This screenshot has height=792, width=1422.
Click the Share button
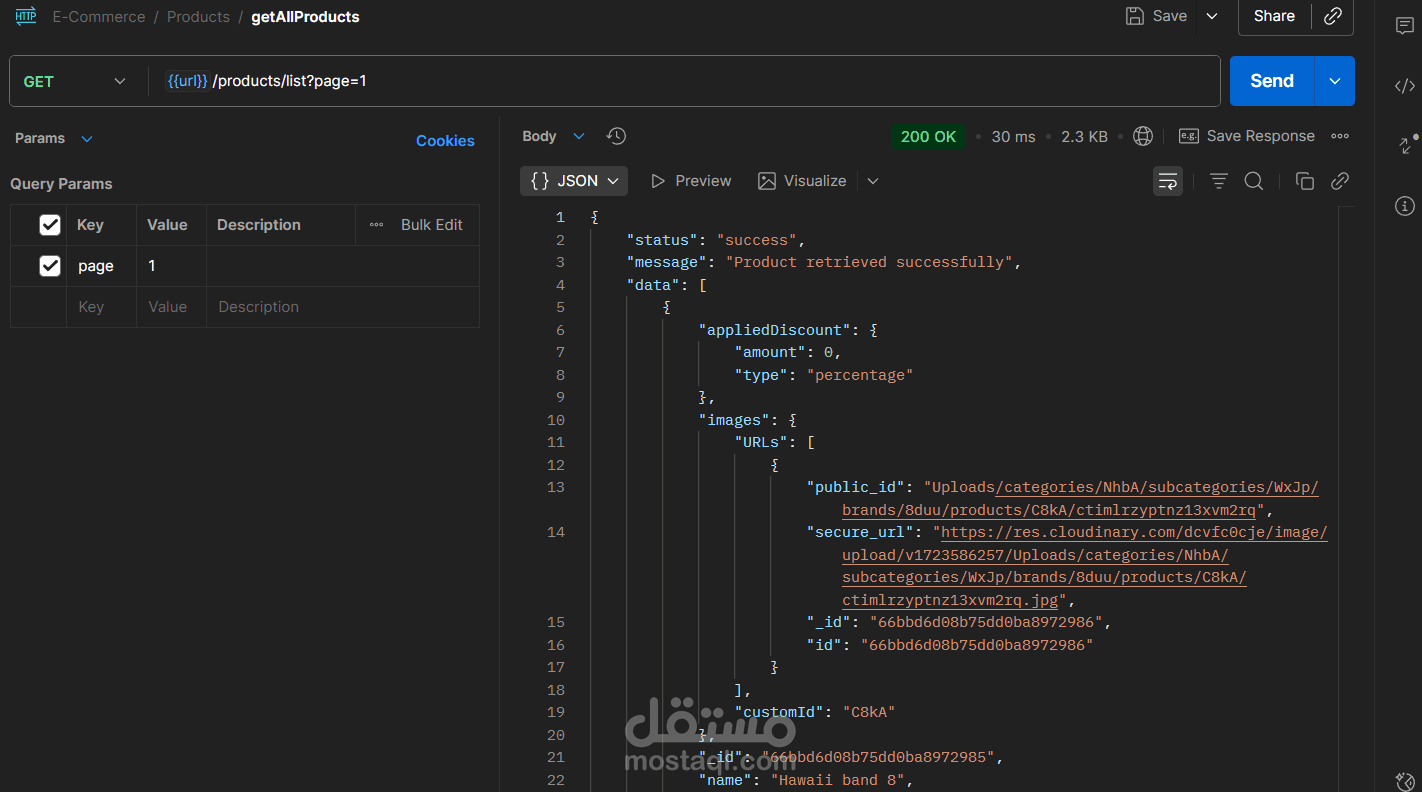tap(1274, 16)
